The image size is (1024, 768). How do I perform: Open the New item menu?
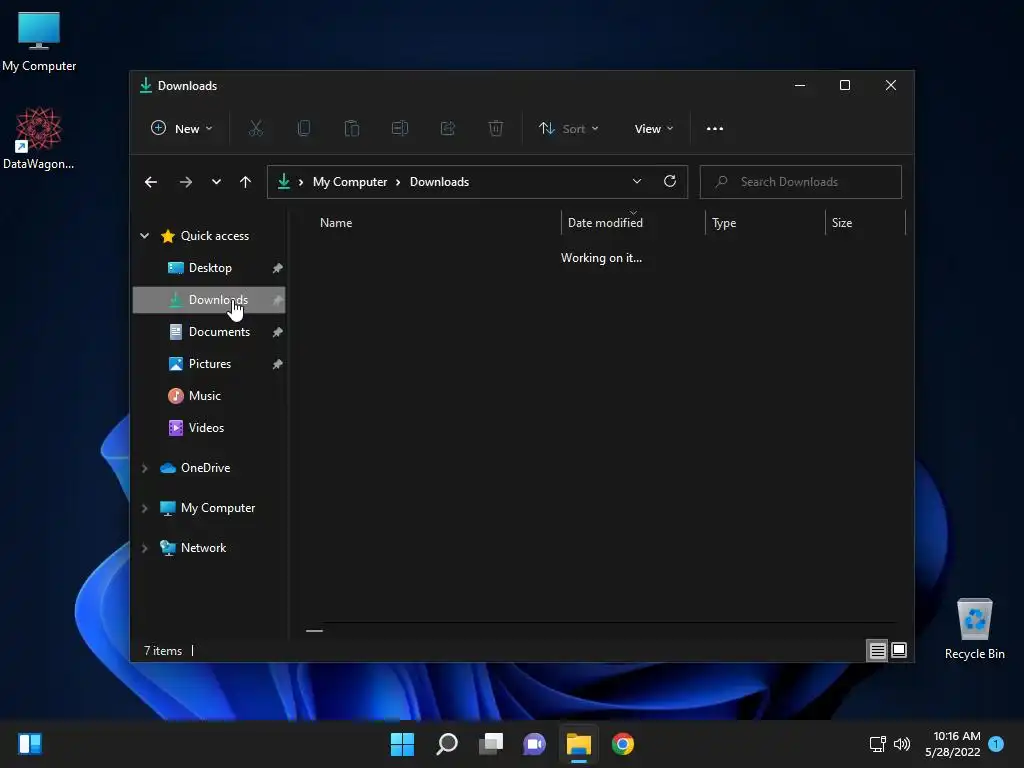(182, 129)
